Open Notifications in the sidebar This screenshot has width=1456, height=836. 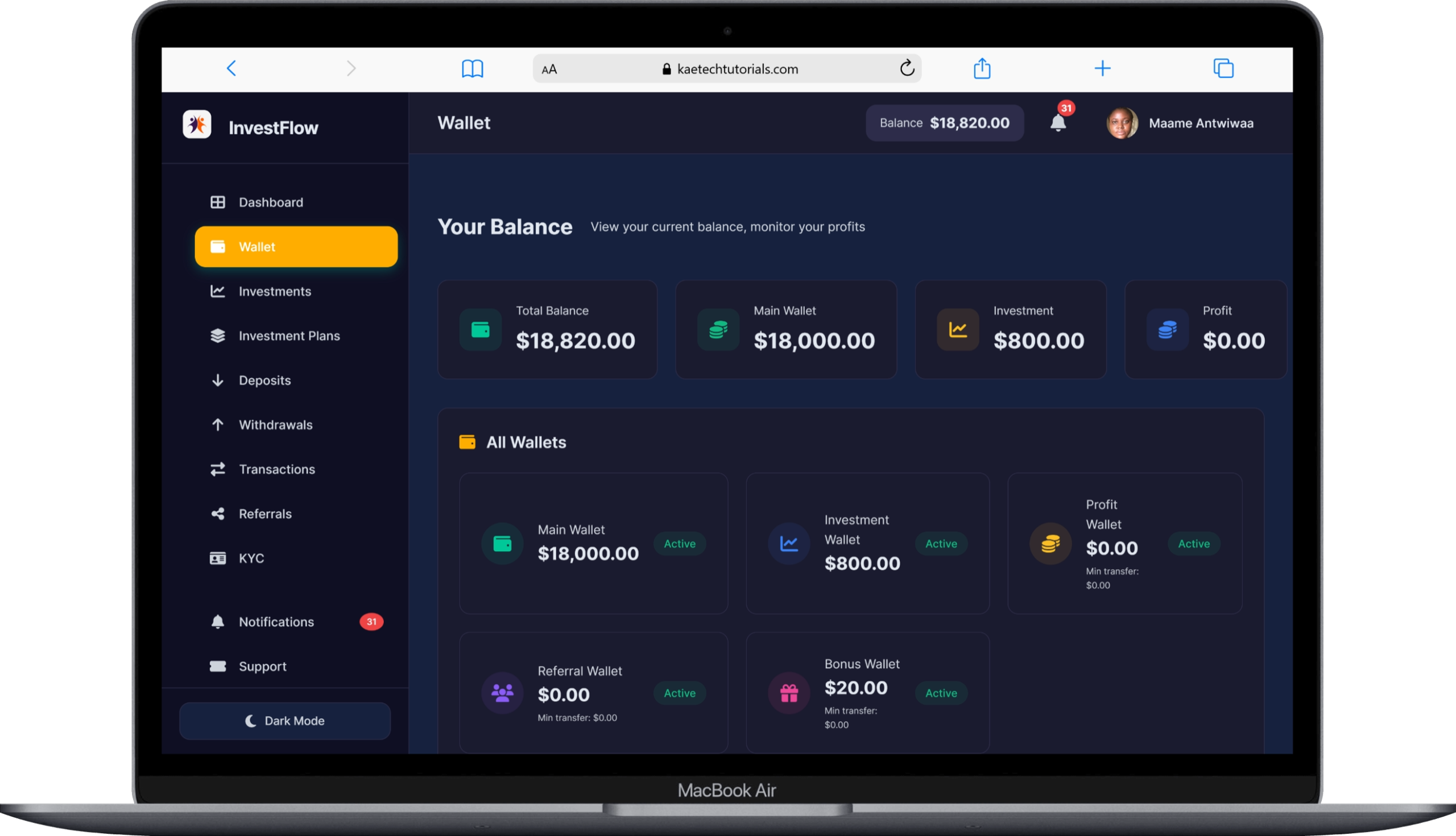tap(296, 622)
